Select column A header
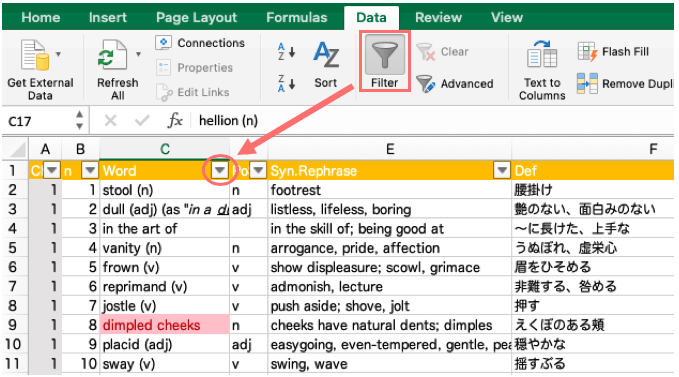 [45, 149]
